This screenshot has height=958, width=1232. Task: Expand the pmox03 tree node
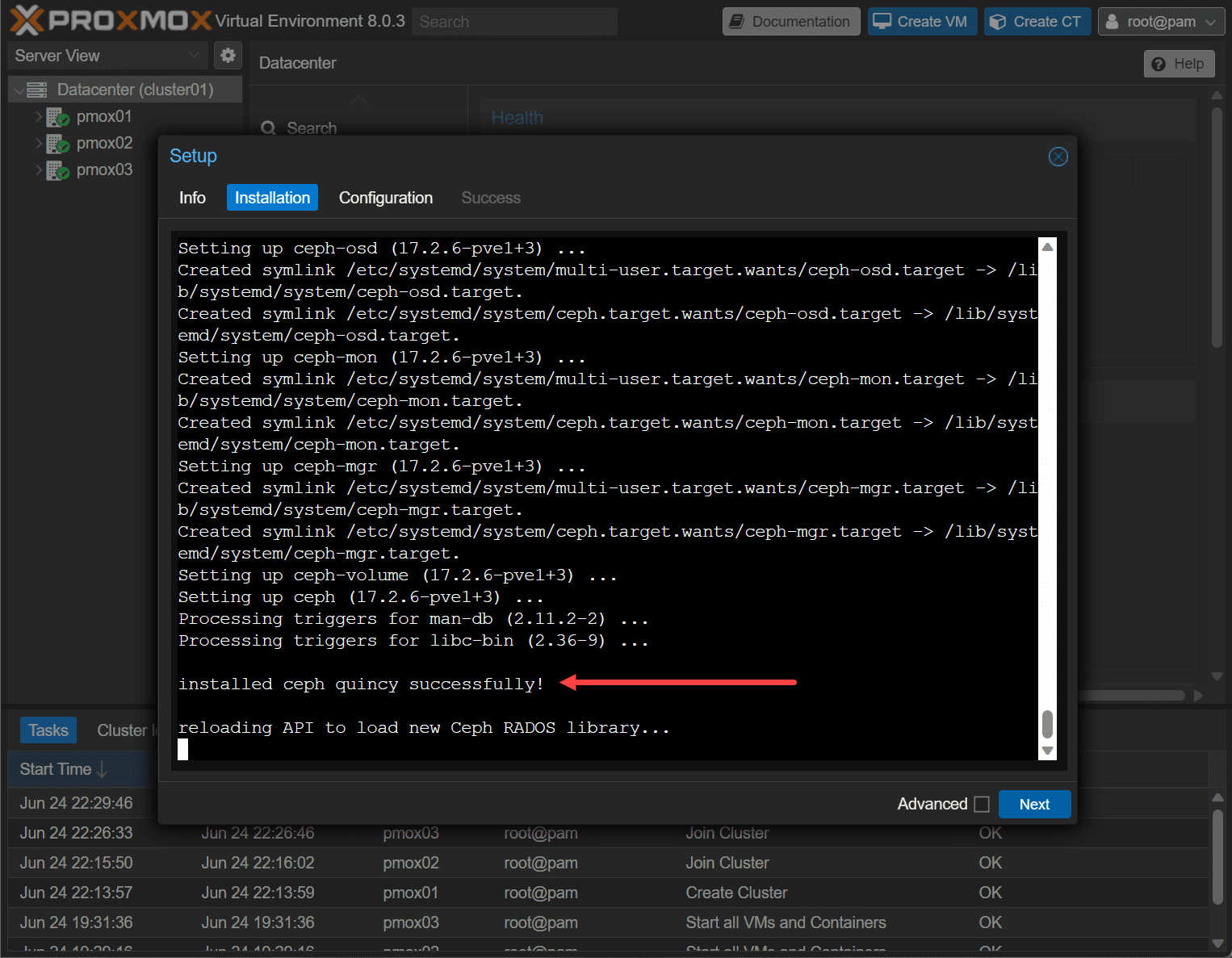click(38, 170)
